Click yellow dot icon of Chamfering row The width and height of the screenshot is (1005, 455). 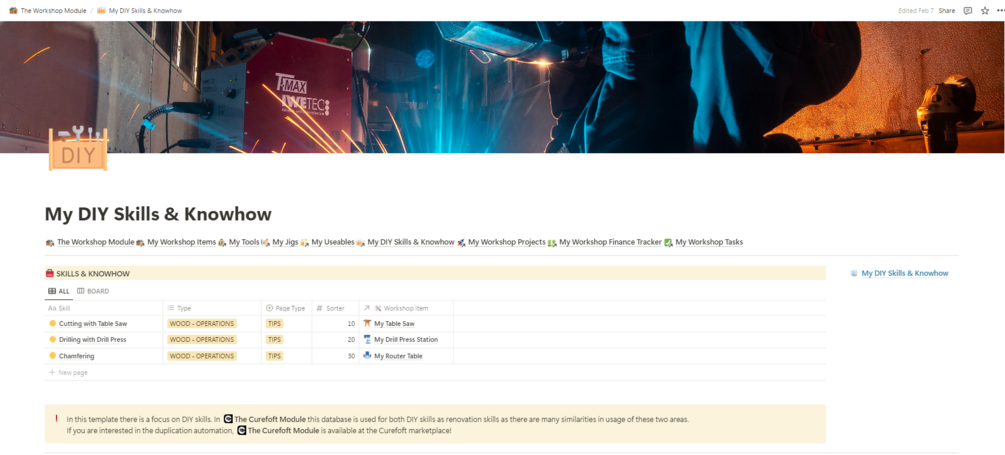tap(53, 356)
